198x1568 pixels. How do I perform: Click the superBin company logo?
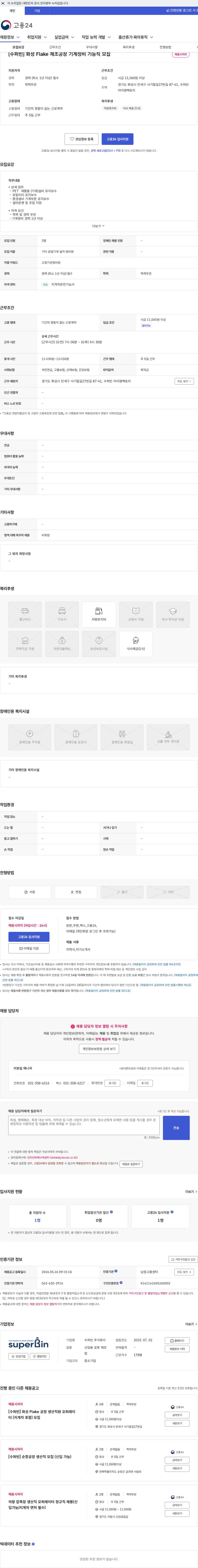coord(28,1343)
